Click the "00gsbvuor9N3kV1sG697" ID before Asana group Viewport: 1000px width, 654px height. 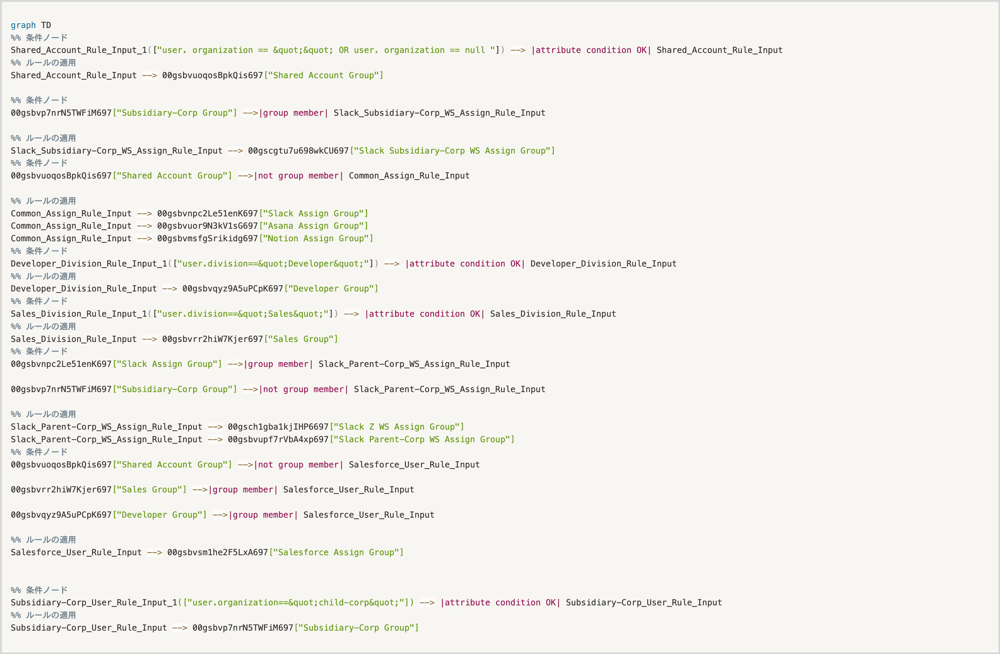click(x=207, y=226)
